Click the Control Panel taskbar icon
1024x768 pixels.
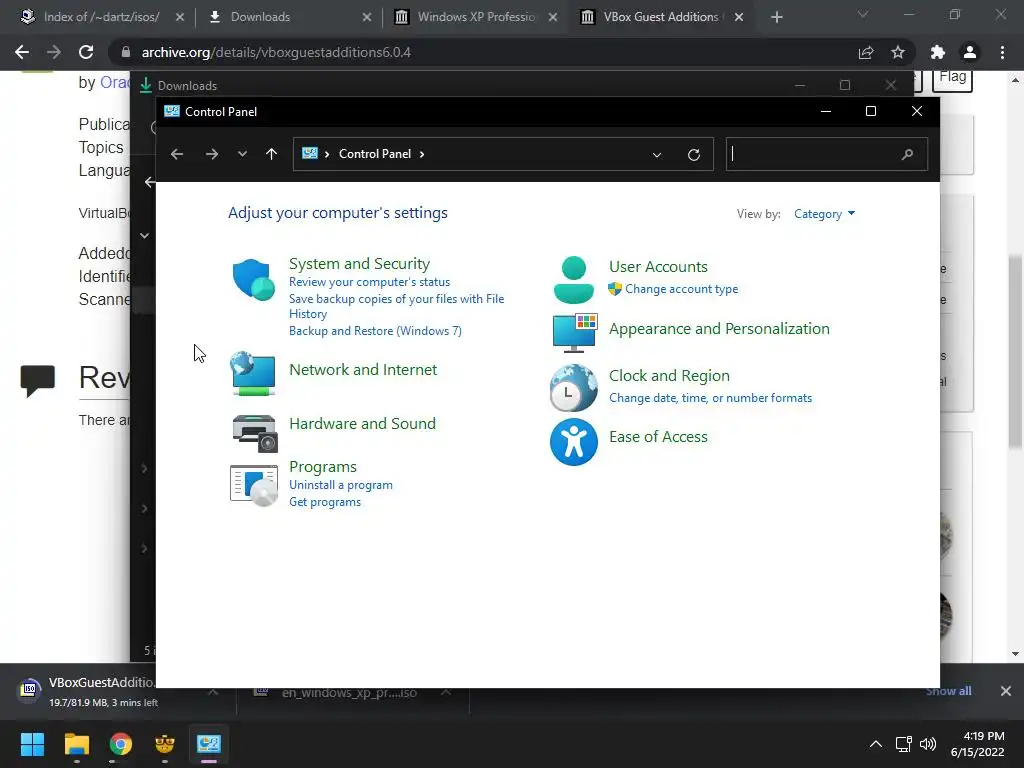click(209, 744)
